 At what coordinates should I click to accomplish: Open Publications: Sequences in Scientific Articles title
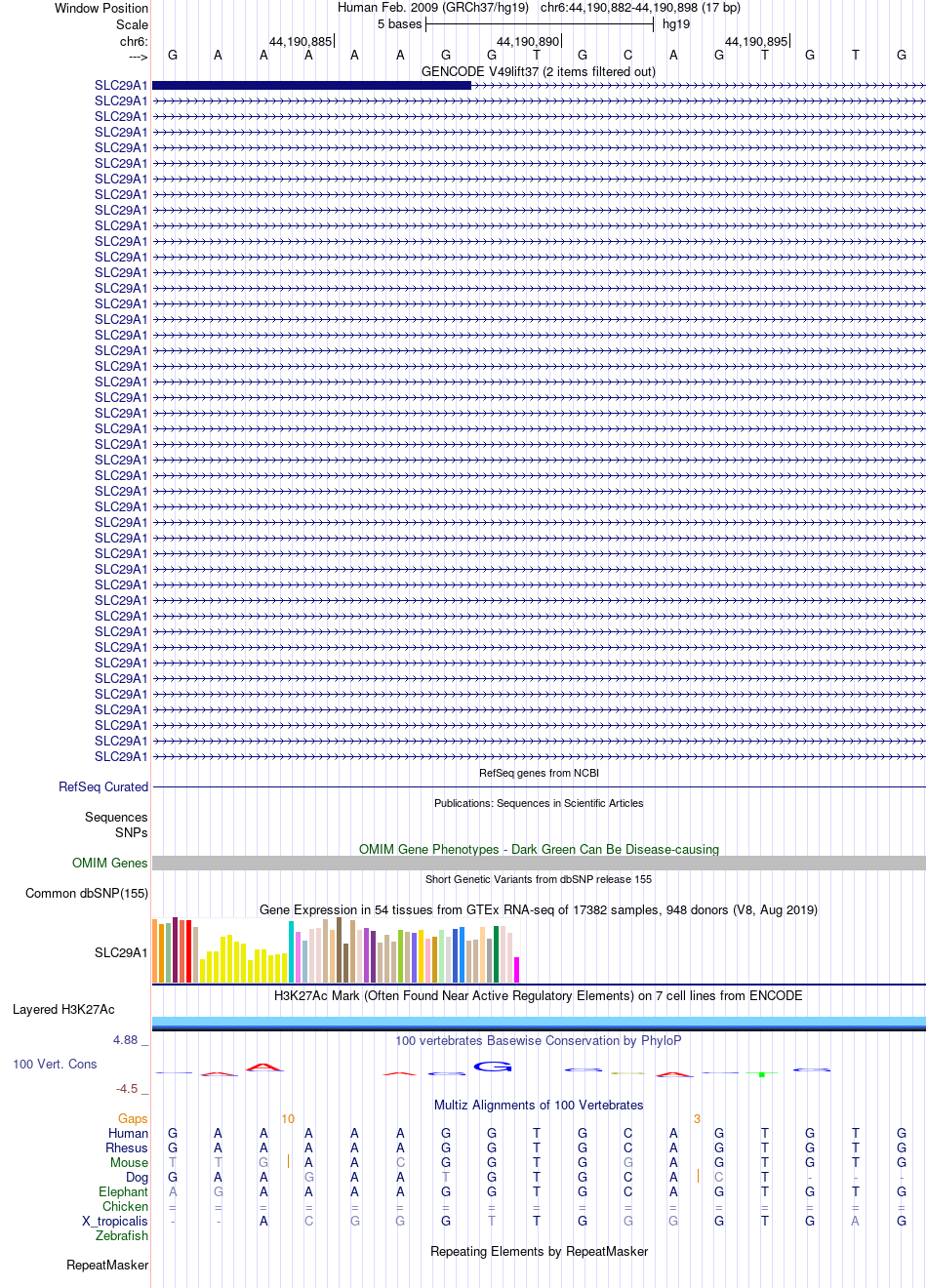(539, 803)
